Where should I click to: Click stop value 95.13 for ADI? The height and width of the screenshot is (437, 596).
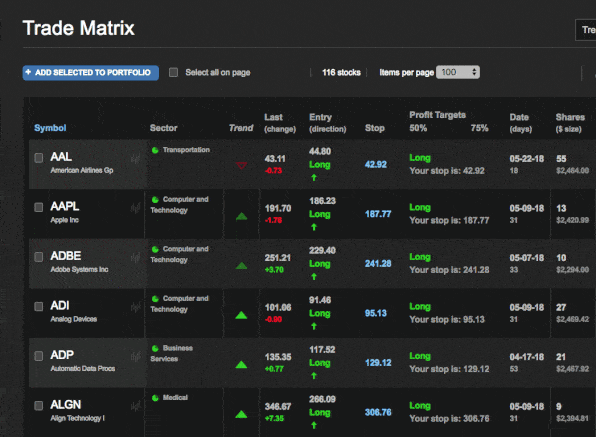[x=376, y=313]
